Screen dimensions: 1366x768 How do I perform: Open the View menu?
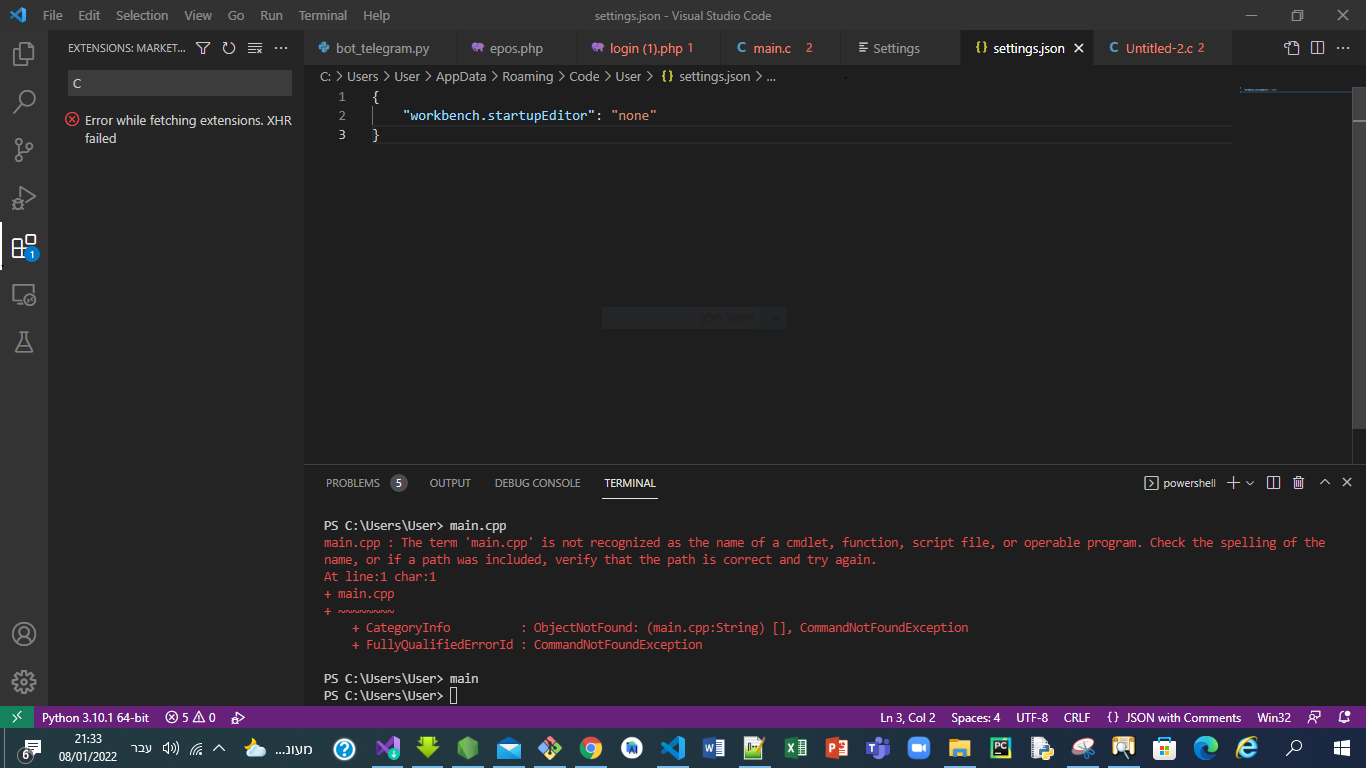point(198,15)
